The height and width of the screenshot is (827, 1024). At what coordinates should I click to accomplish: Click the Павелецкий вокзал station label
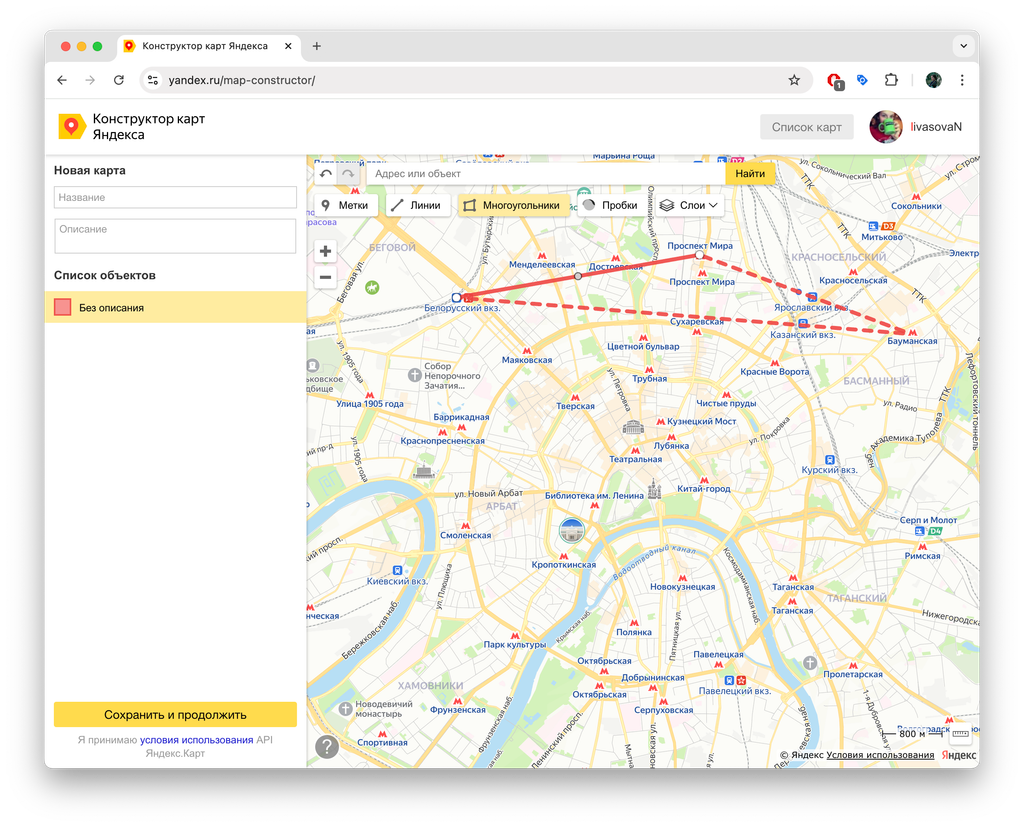pos(735,691)
